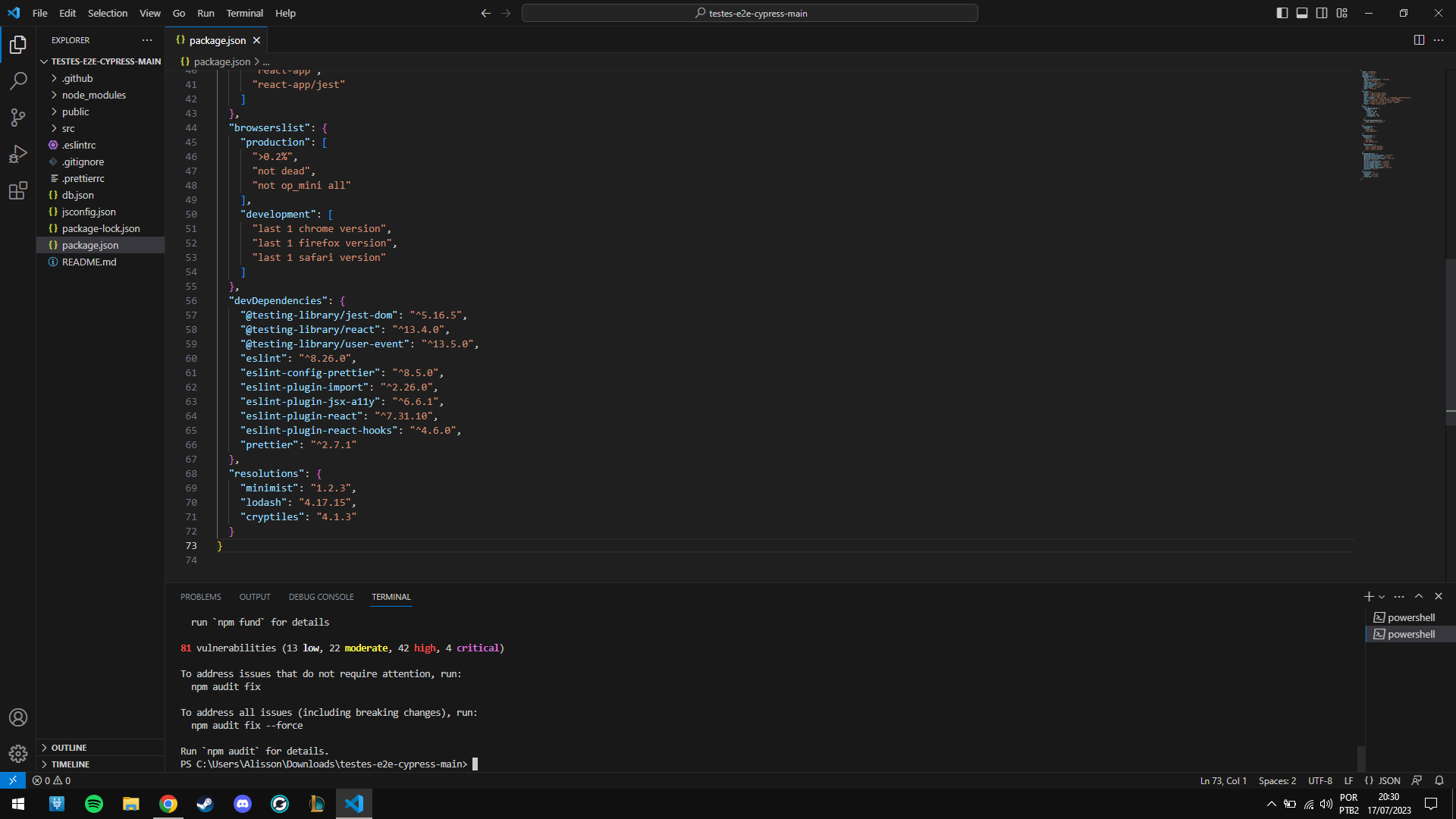The image size is (1456, 819).
Task: Open the Extensions view
Action: [18, 190]
